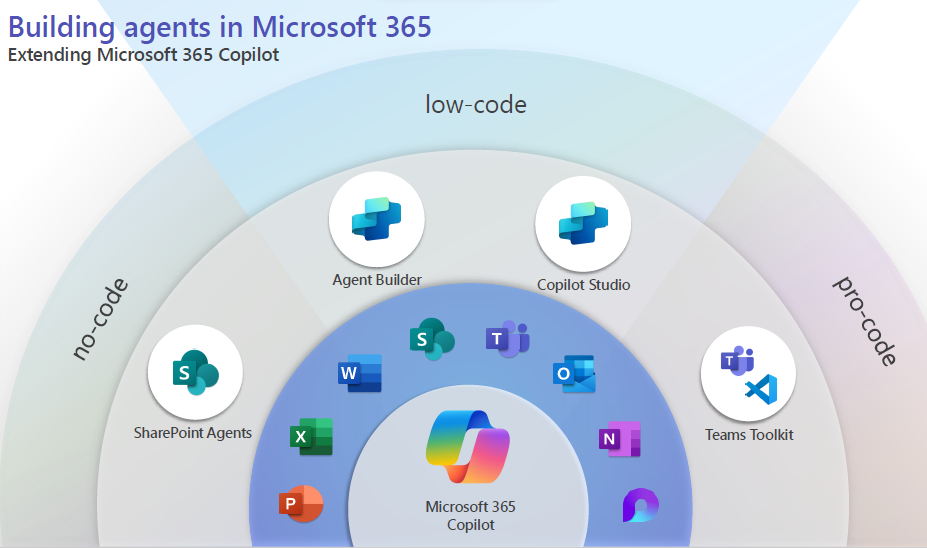Click the low-code label
The image size is (927, 548).
click(x=476, y=105)
